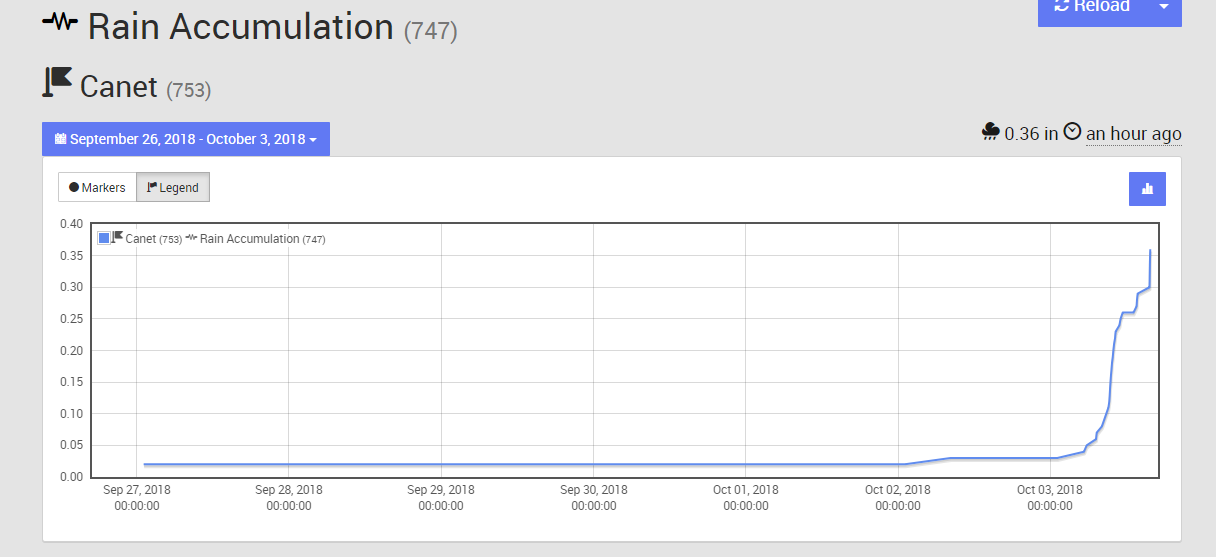The image size is (1216, 557).
Task: Click the pulse icon beside Rain Accumulation title
Action: coord(60,21)
